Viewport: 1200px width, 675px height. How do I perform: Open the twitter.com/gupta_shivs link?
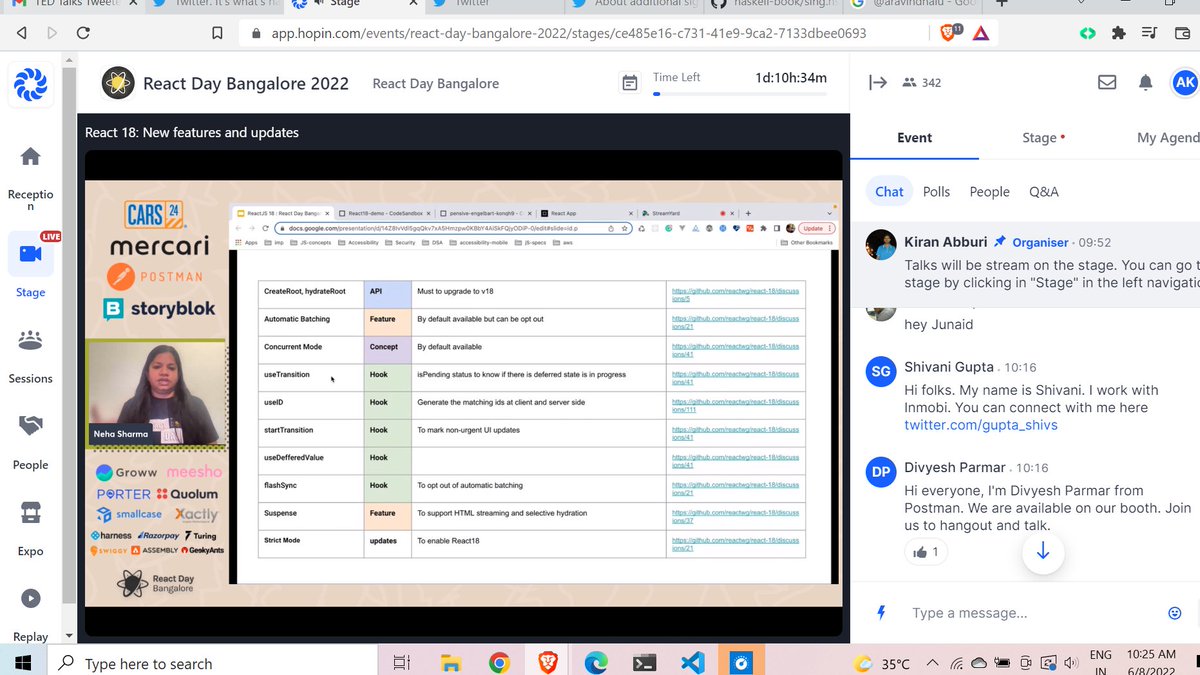(x=980, y=425)
